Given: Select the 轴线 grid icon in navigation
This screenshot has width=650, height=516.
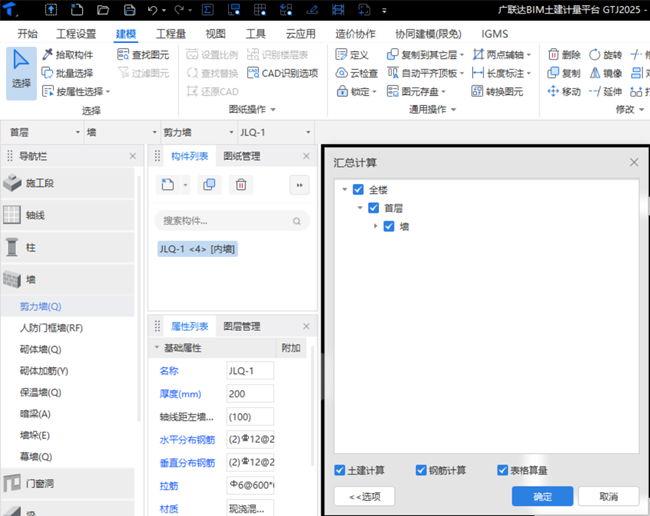Looking at the screenshot, I should [x=12, y=215].
